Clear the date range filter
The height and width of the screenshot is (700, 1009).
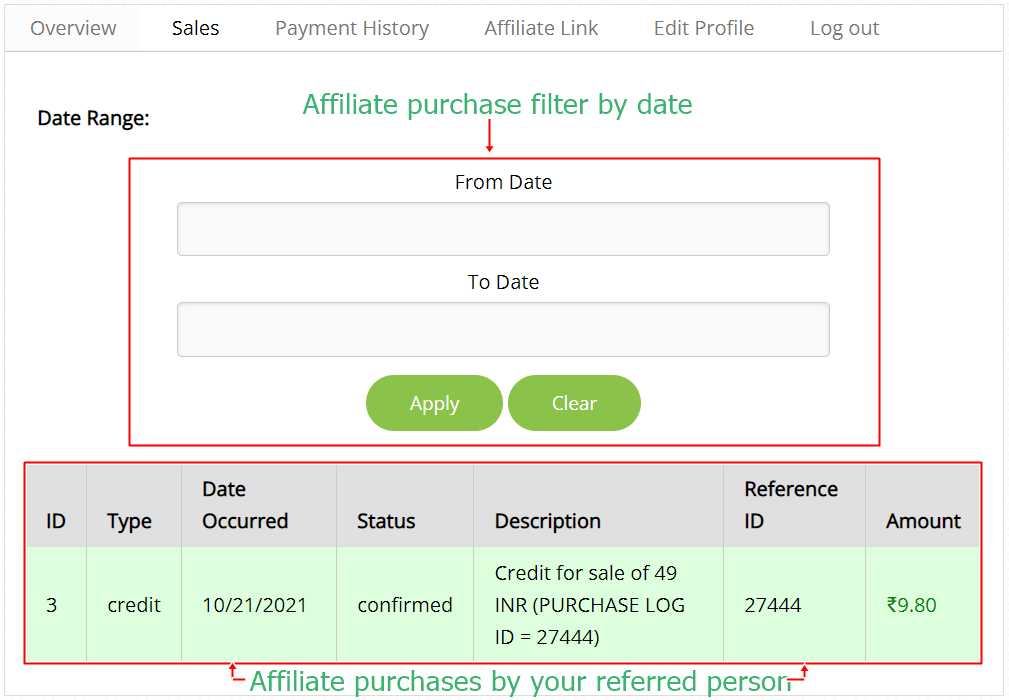[574, 403]
